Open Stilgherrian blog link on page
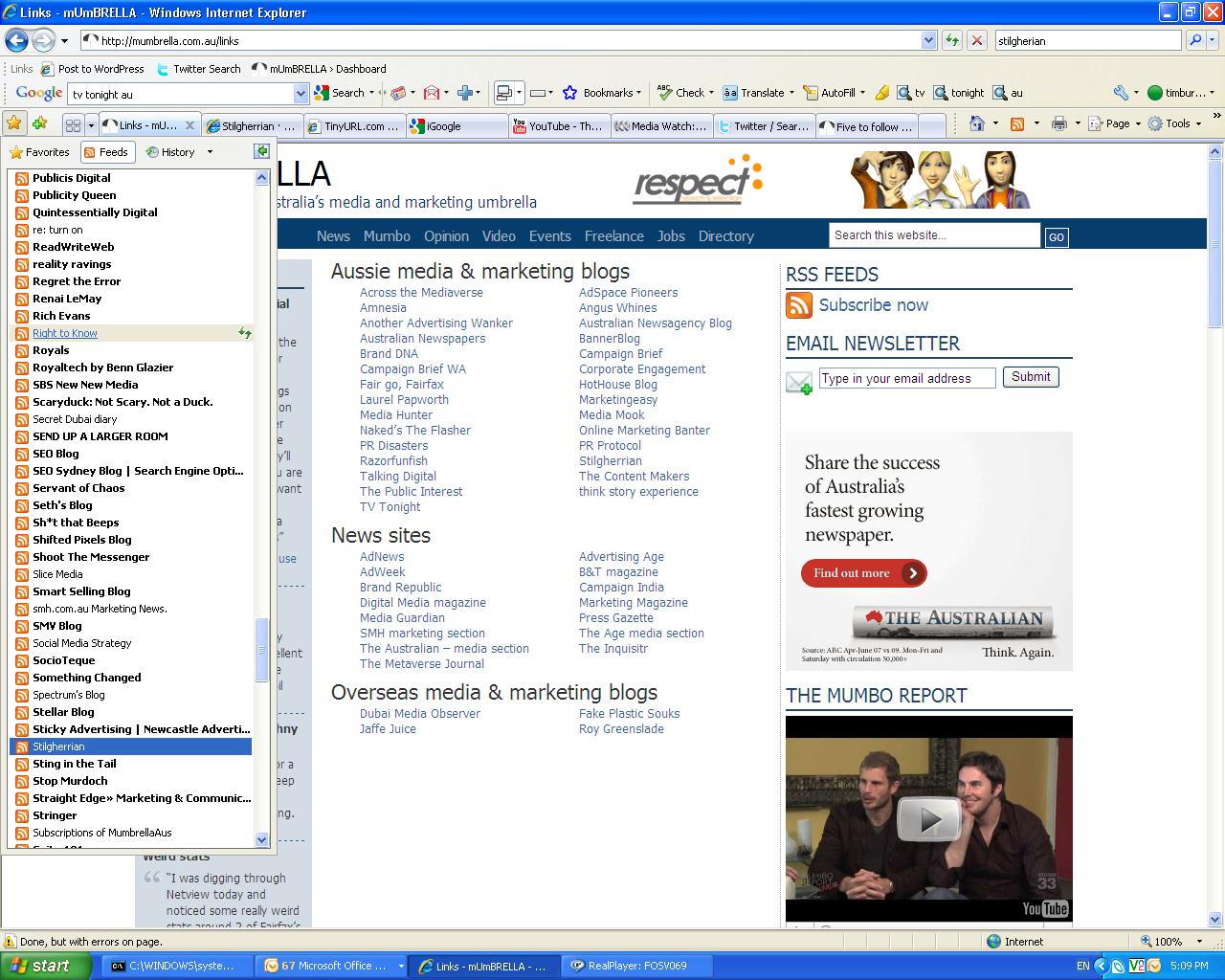Image resolution: width=1225 pixels, height=980 pixels. click(611, 461)
